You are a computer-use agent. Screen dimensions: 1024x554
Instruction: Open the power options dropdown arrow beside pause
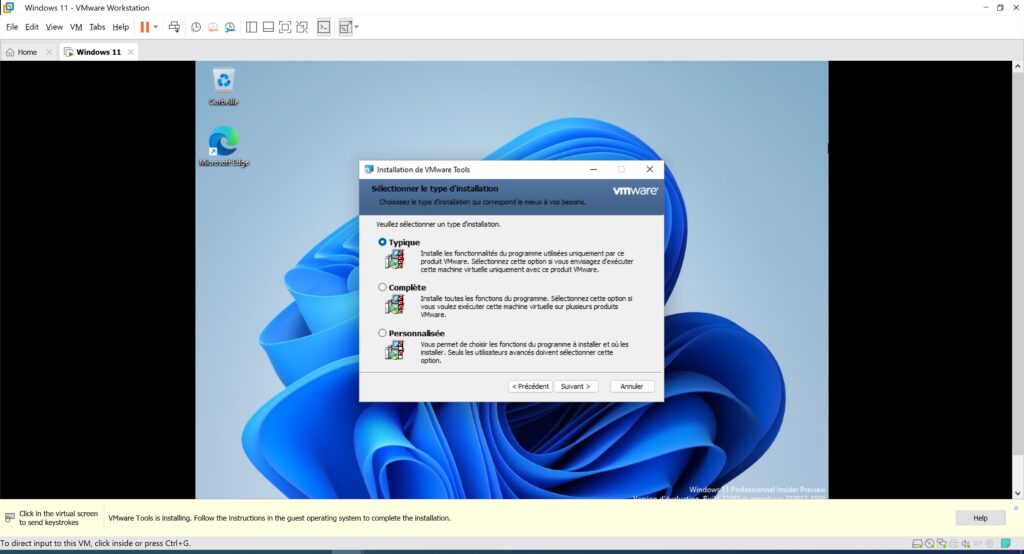[x=155, y=27]
